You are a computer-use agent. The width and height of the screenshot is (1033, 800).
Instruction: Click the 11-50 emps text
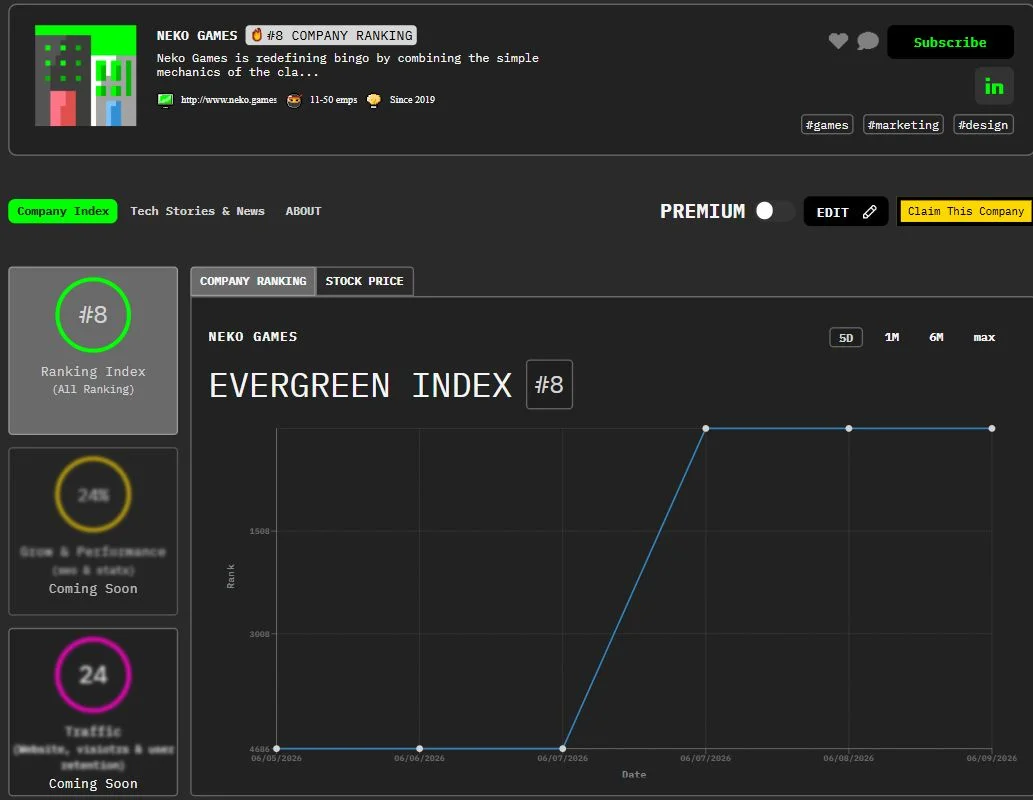pyautogui.click(x=333, y=100)
